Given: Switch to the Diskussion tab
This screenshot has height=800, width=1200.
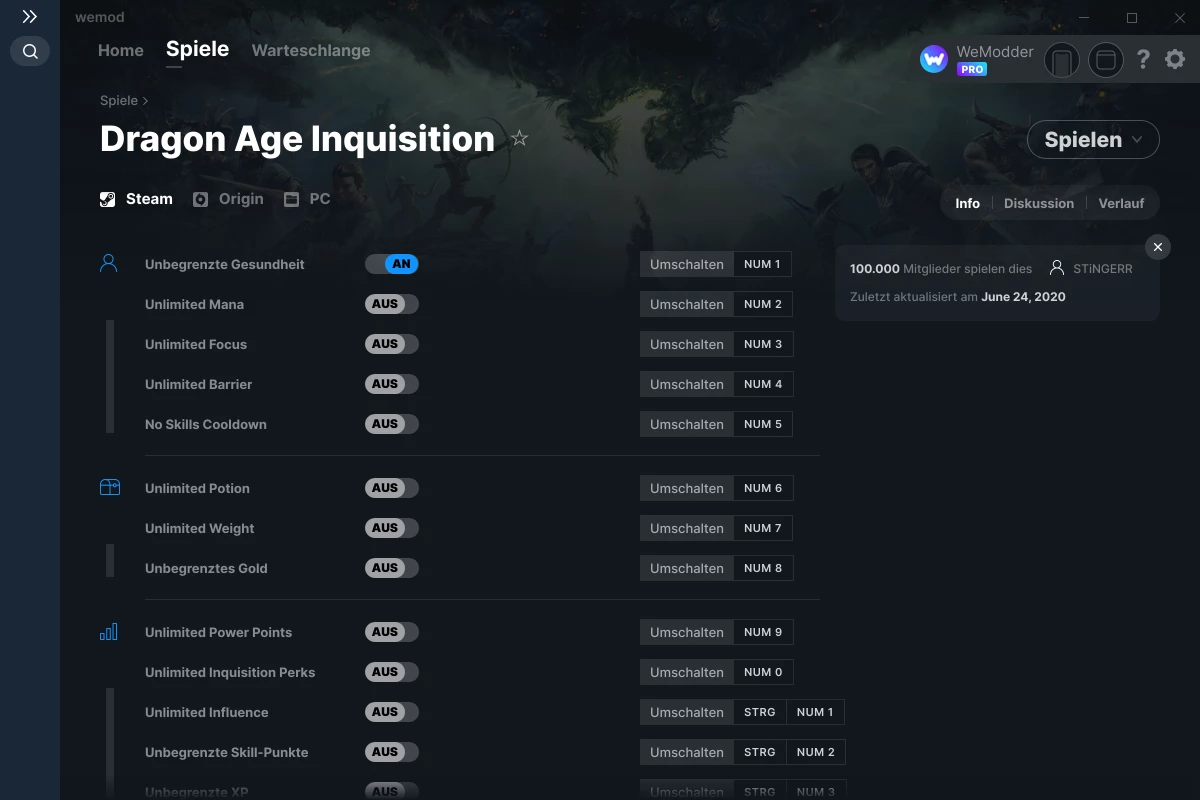Looking at the screenshot, I should coord(1038,203).
